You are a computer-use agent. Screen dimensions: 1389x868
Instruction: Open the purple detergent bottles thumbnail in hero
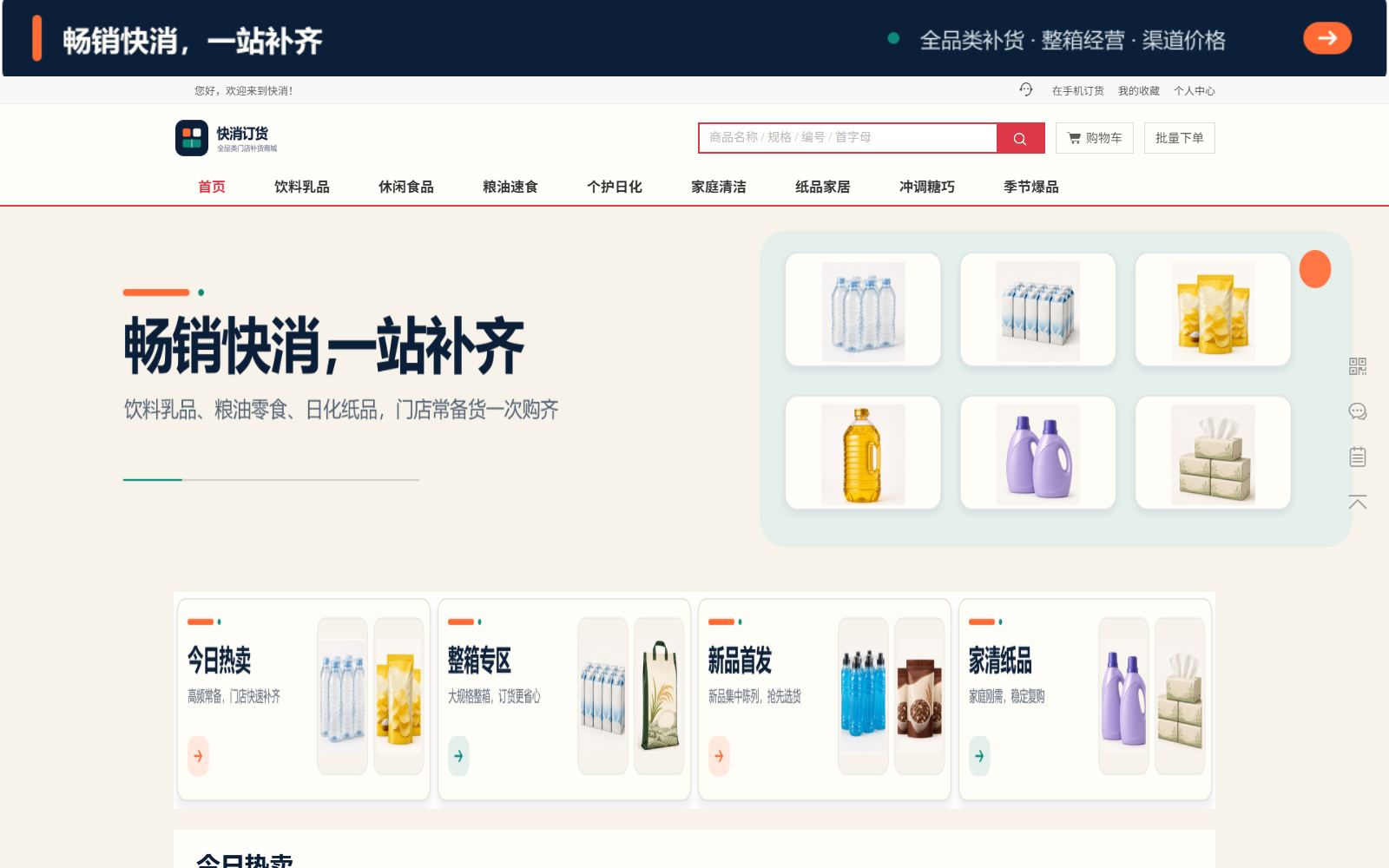pos(1038,453)
